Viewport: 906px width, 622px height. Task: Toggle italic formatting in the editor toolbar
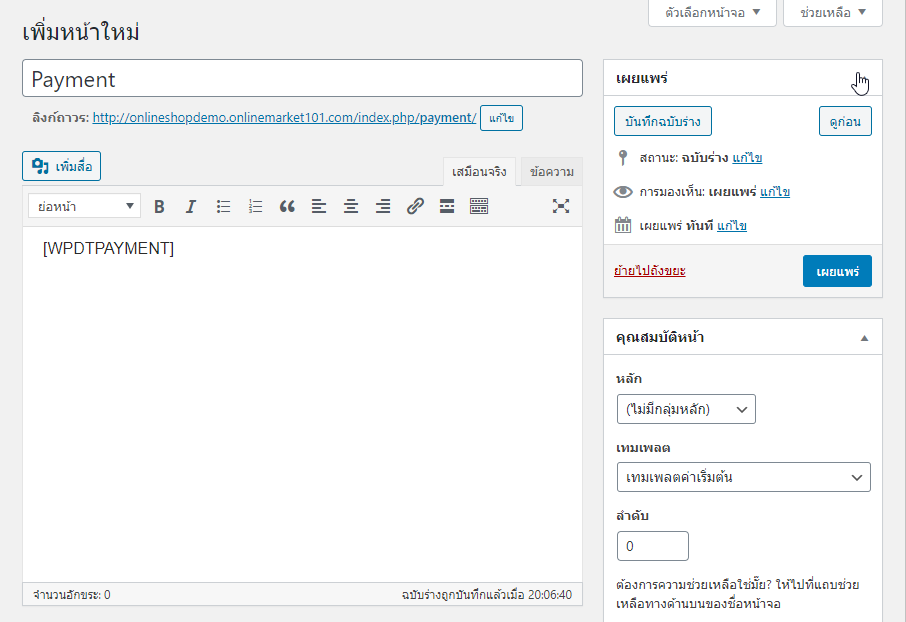pyautogui.click(x=191, y=206)
